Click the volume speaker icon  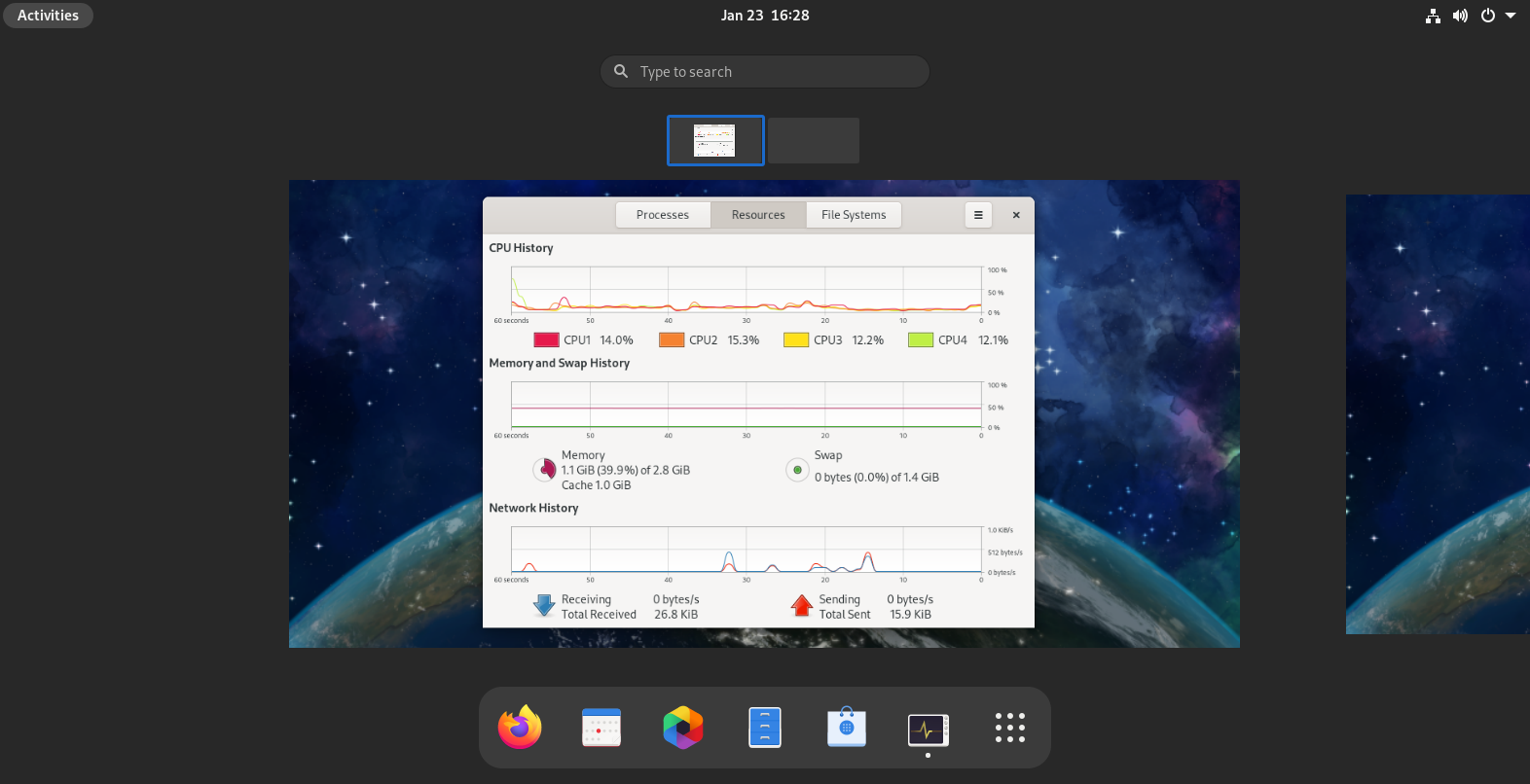tap(1460, 16)
